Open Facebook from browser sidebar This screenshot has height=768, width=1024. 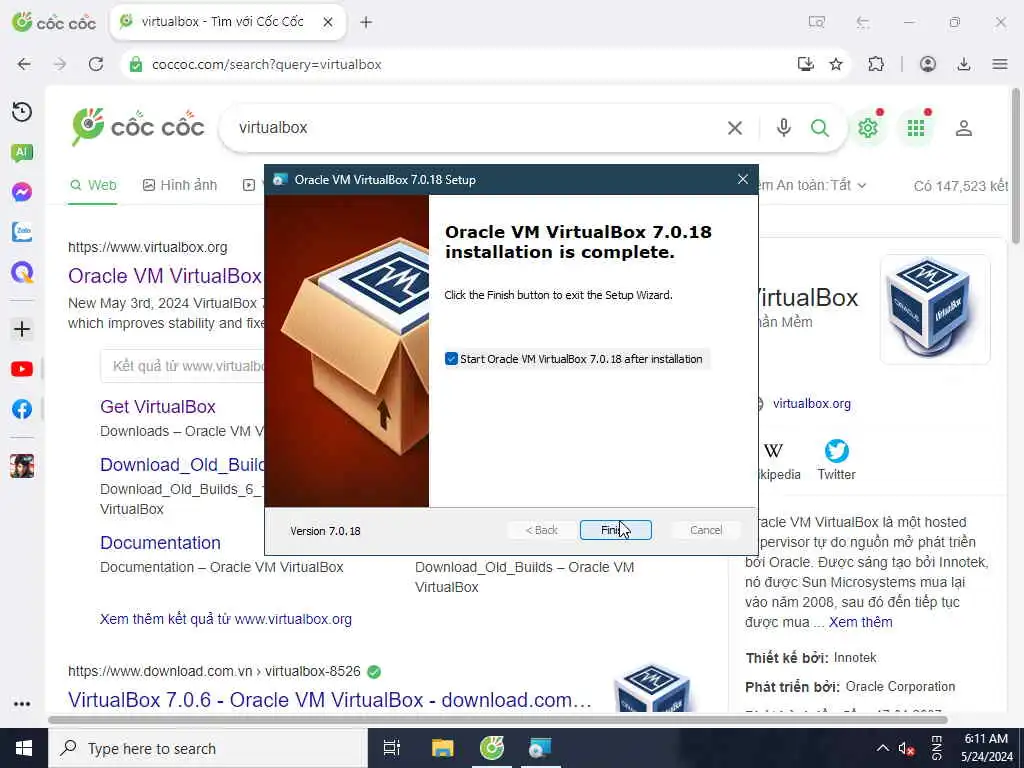click(x=22, y=409)
